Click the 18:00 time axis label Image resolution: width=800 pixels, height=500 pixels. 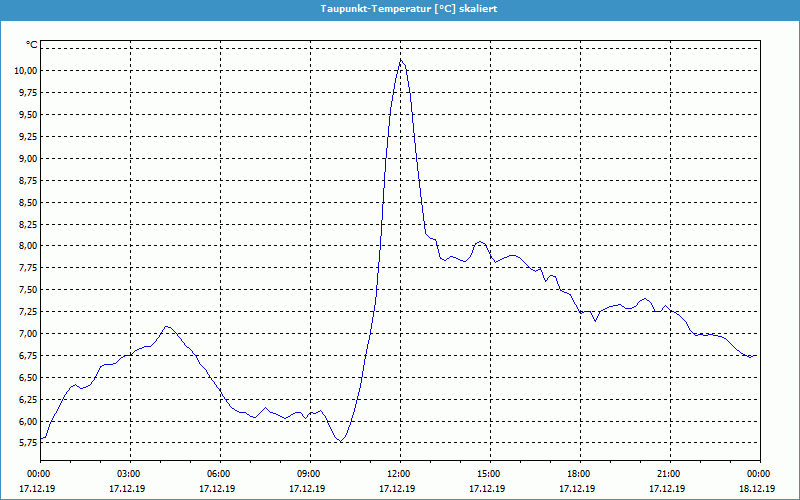click(x=579, y=474)
